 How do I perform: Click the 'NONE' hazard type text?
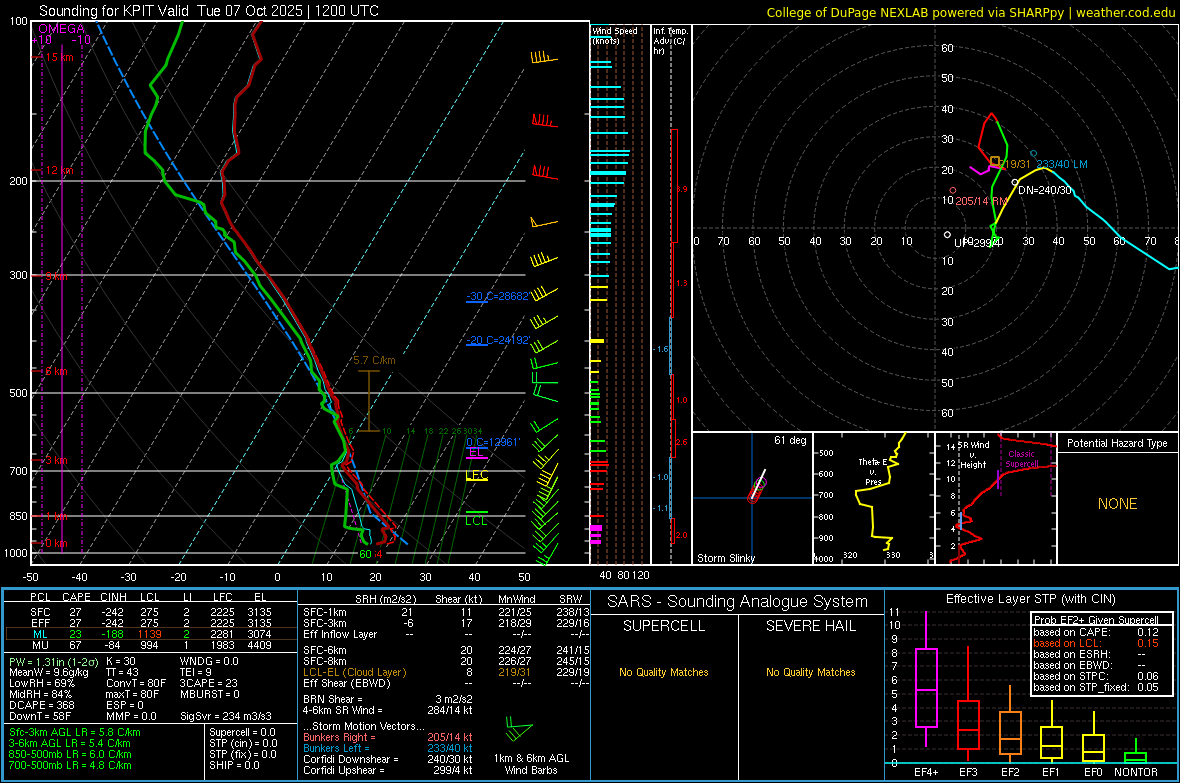click(x=1117, y=504)
